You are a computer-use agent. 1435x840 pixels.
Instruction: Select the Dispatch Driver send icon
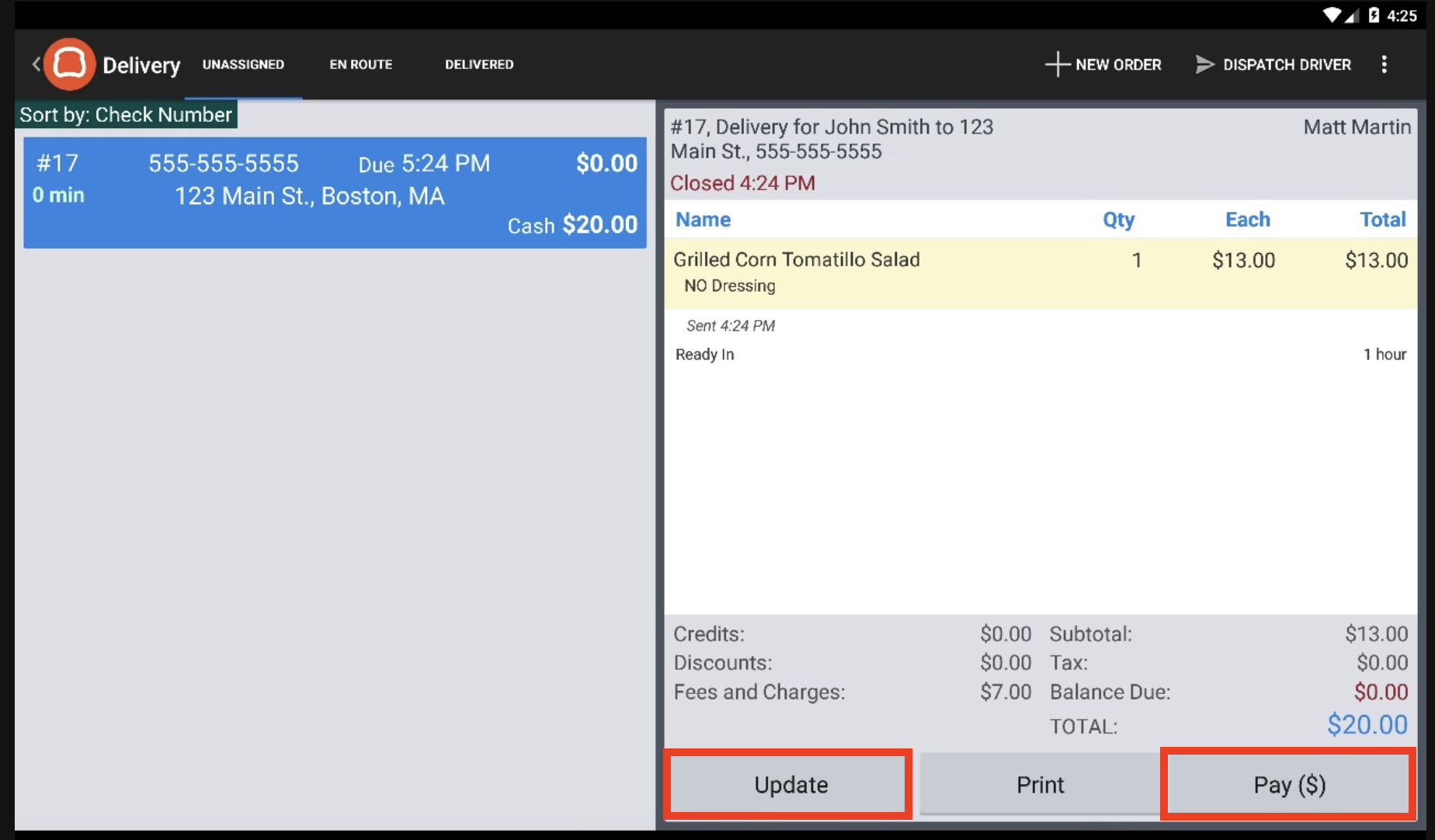point(1204,64)
